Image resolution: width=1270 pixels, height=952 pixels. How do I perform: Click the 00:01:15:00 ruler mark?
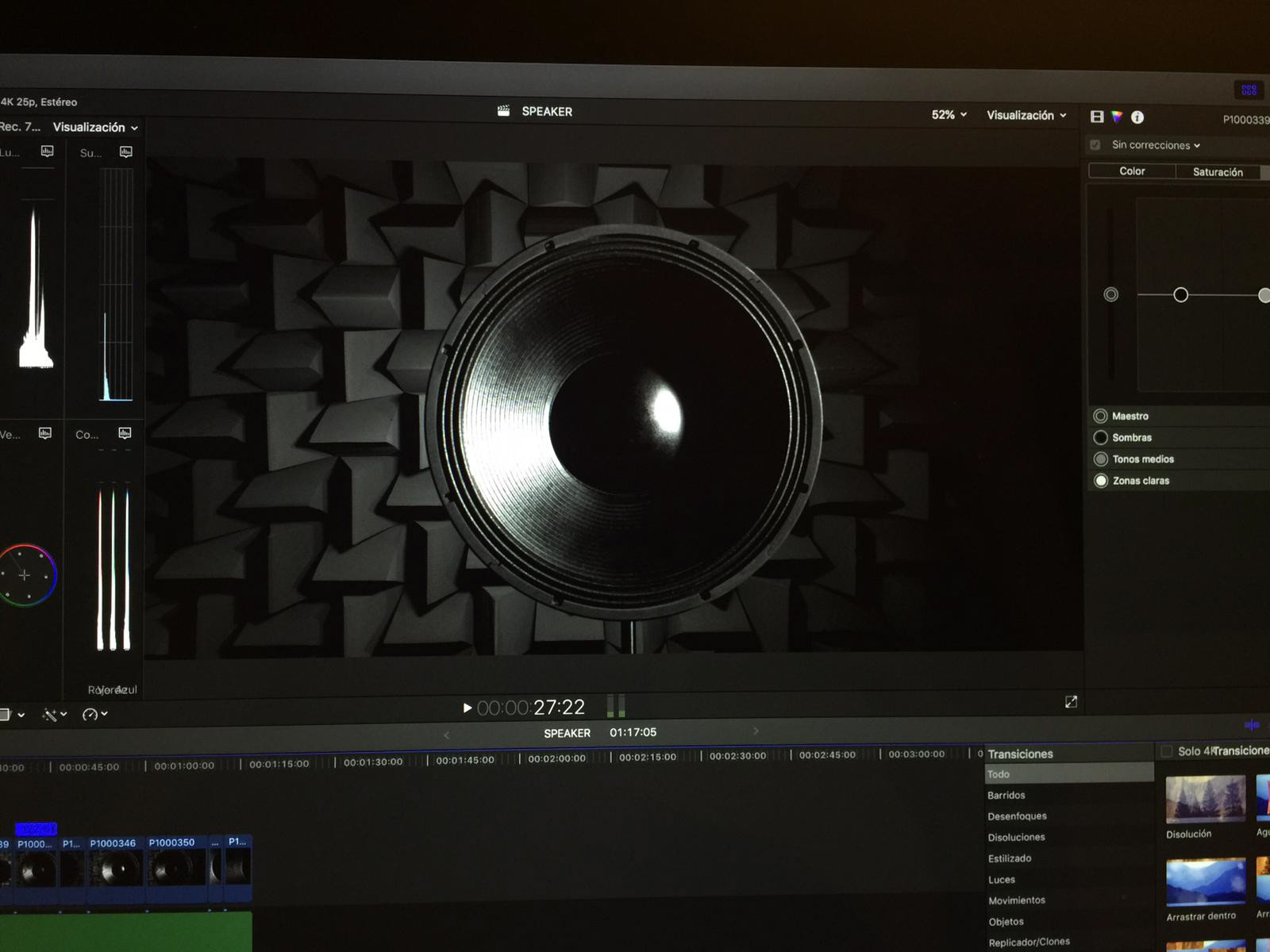[x=279, y=764]
